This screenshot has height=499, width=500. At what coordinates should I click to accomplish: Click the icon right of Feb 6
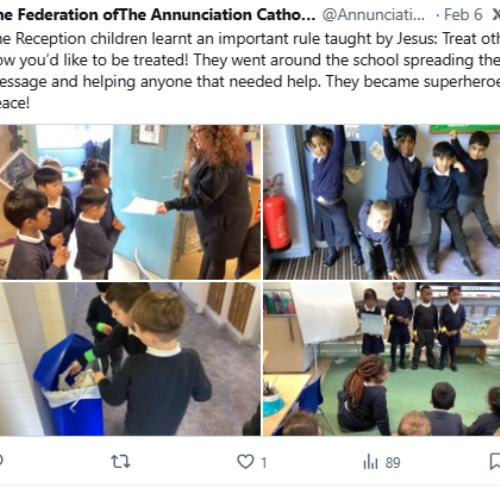tap(496, 15)
